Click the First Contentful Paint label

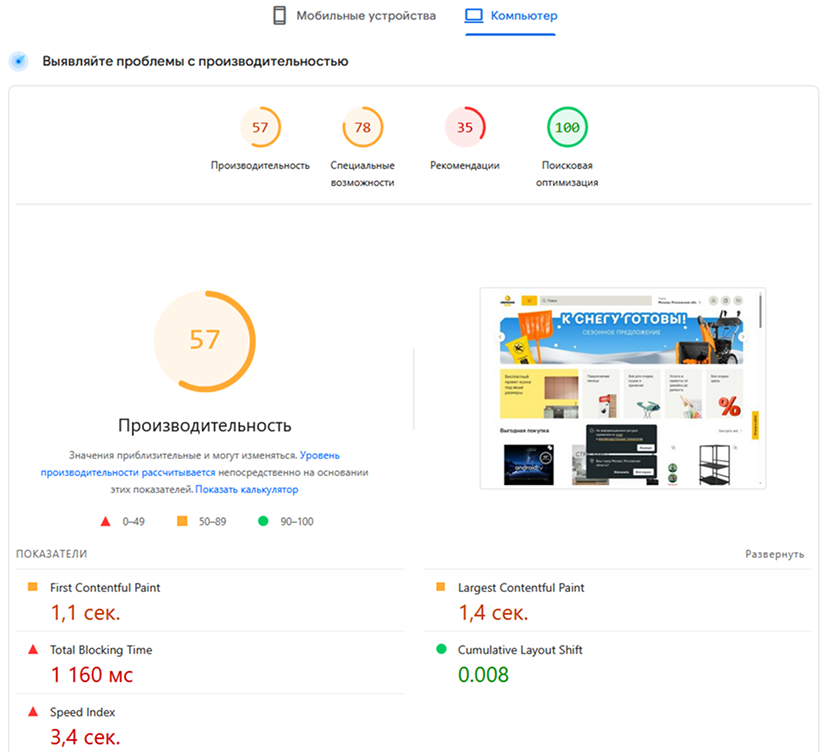105,587
